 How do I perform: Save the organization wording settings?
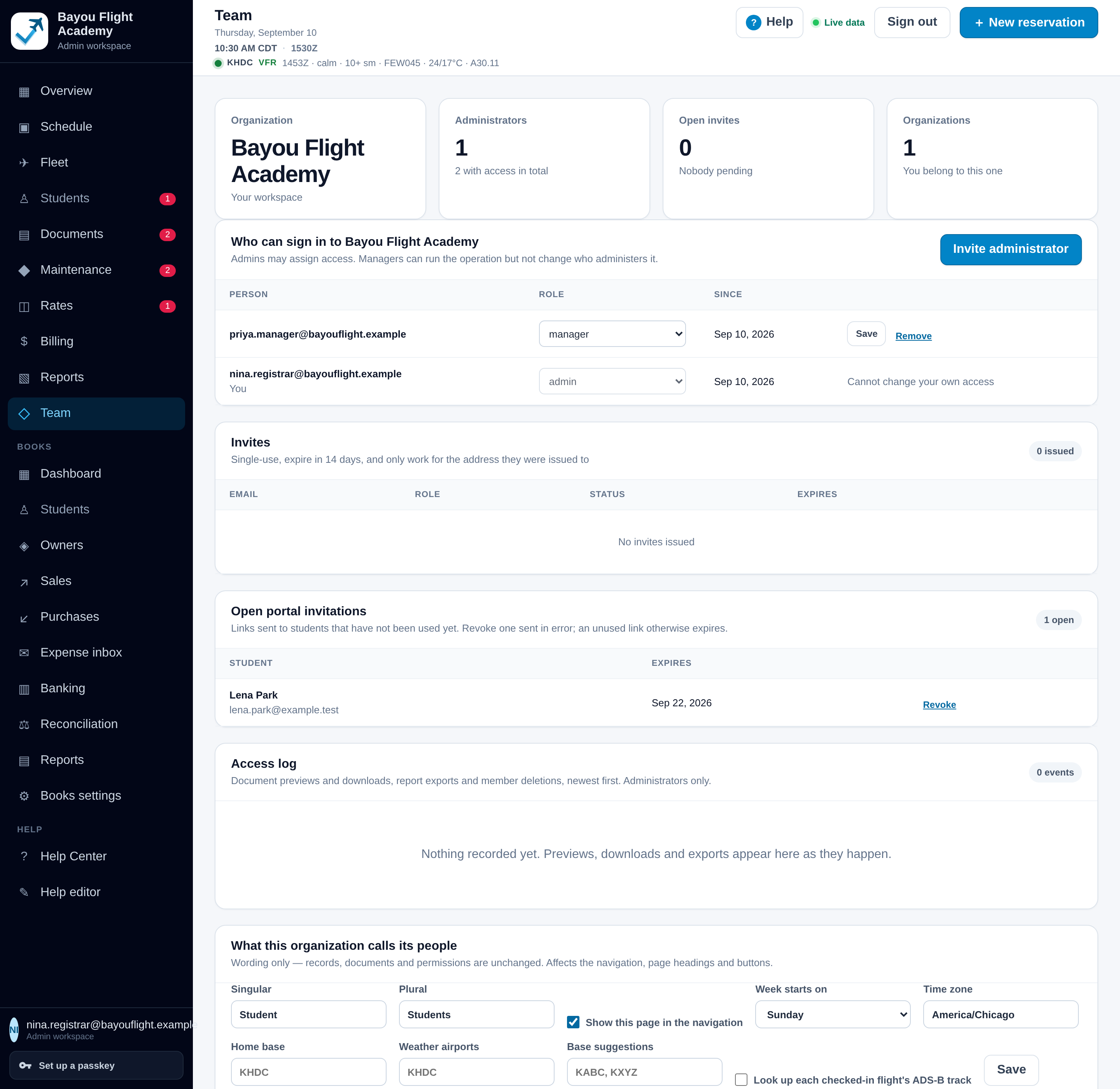pyautogui.click(x=1011, y=1070)
